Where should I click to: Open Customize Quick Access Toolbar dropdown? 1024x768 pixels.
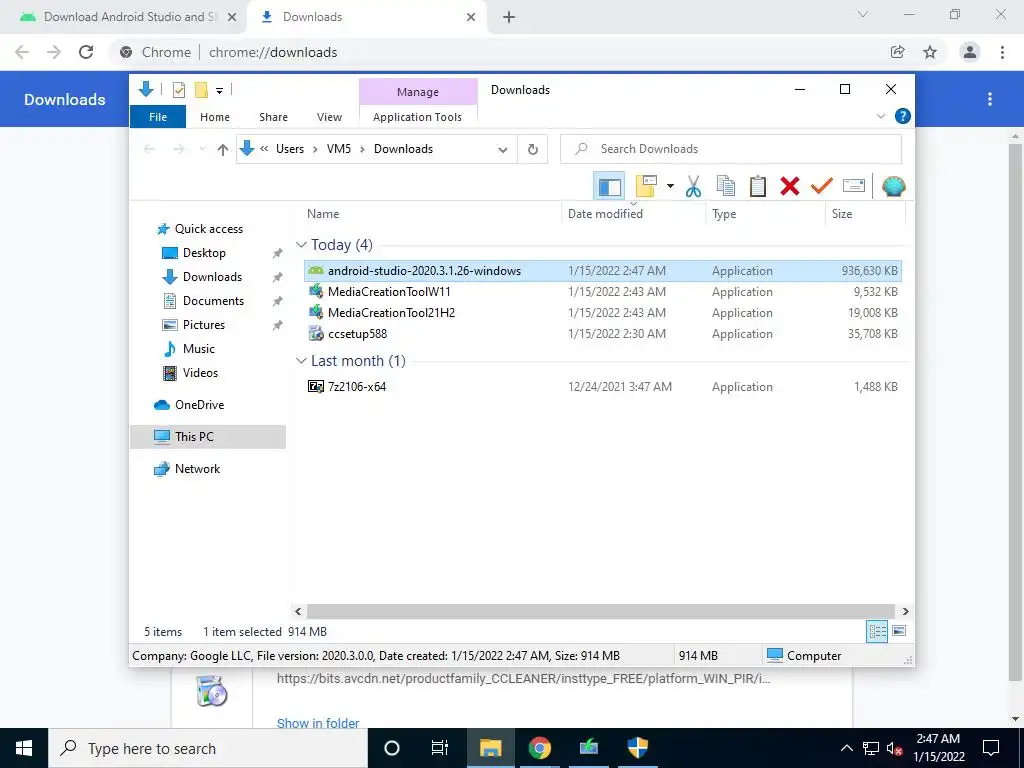click(x=219, y=91)
